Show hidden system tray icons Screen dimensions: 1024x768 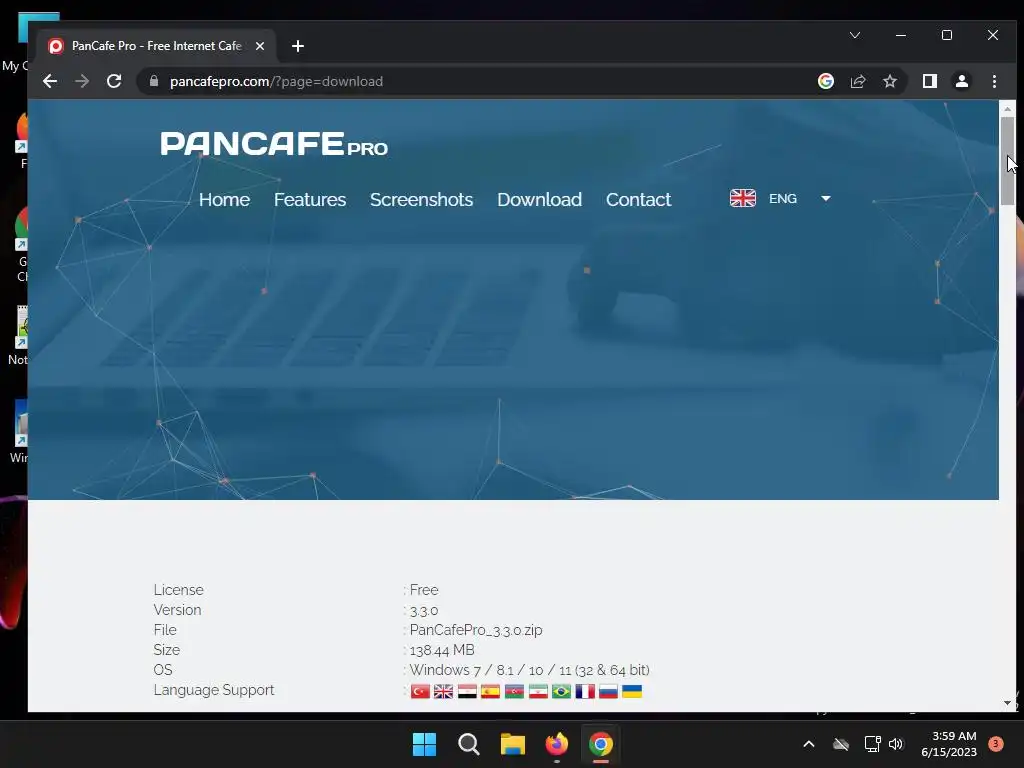coord(808,744)
